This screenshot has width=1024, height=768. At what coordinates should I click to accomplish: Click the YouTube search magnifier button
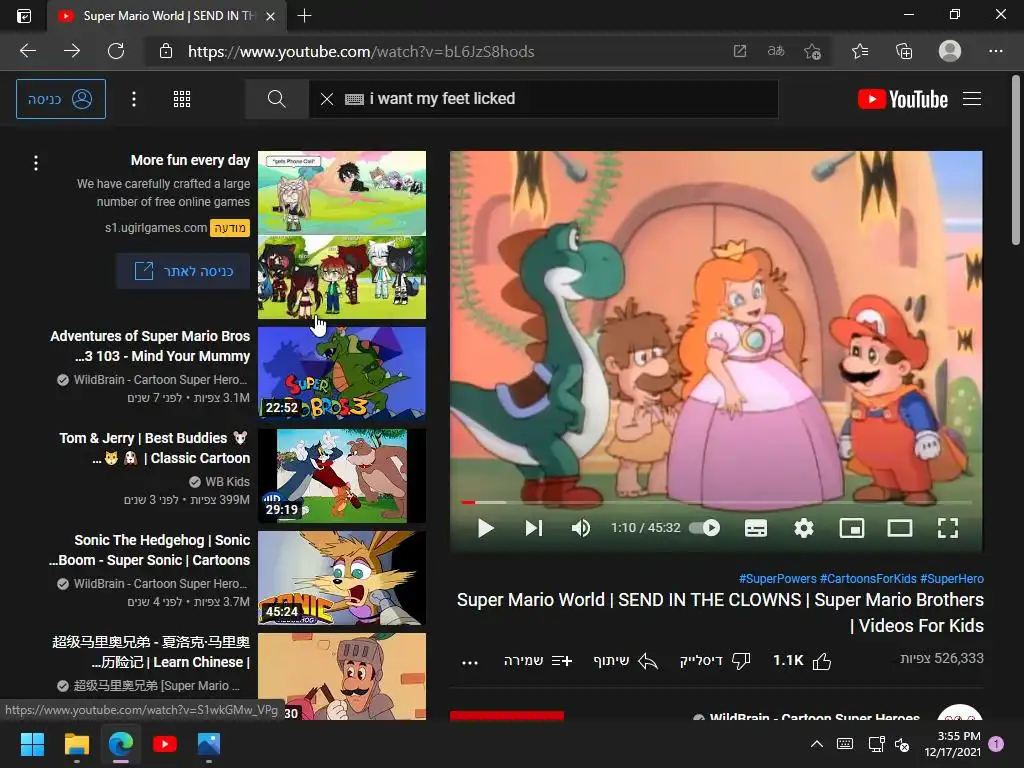276,99
